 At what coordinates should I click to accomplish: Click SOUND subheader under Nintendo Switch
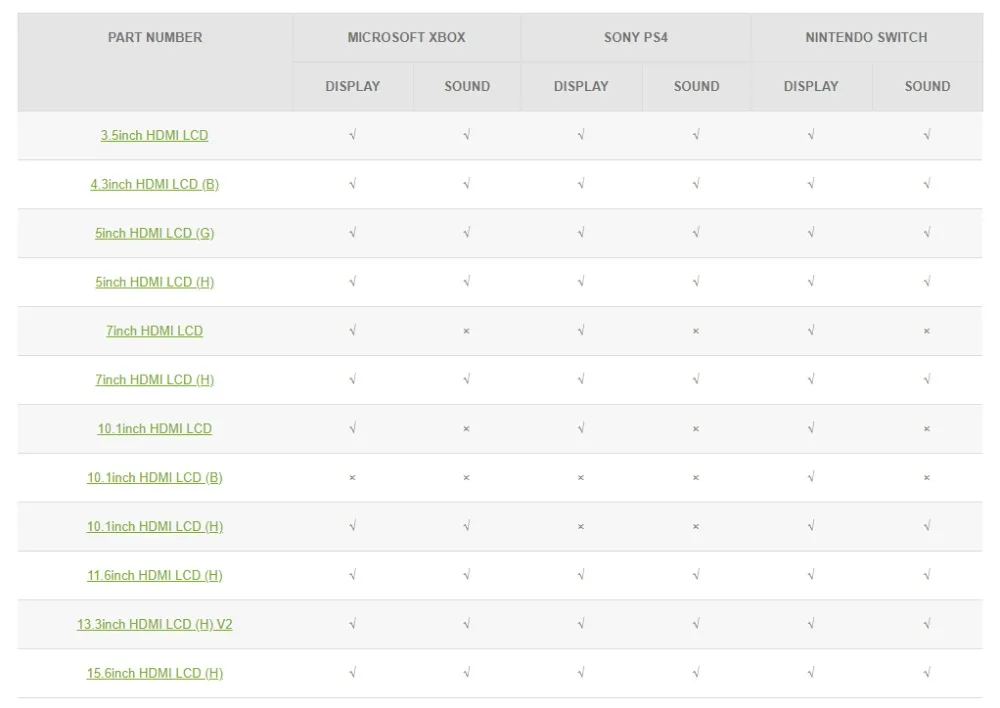click(927, 86)
